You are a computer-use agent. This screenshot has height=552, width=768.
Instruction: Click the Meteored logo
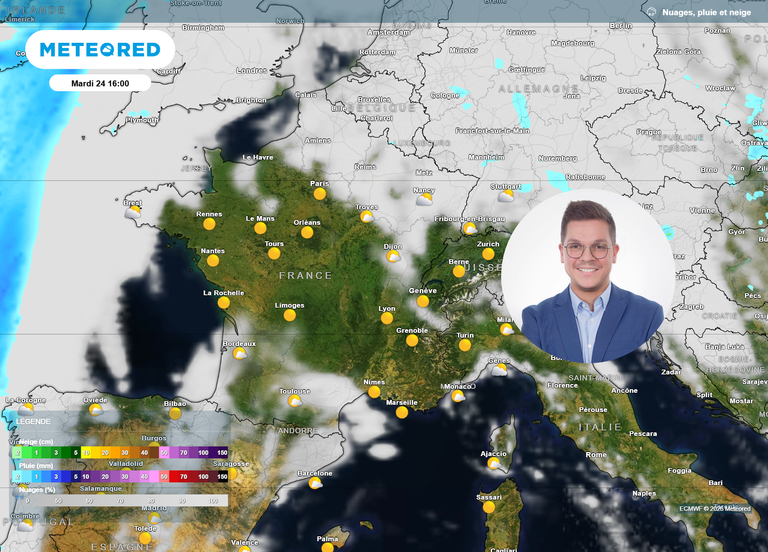pos(100,49)
